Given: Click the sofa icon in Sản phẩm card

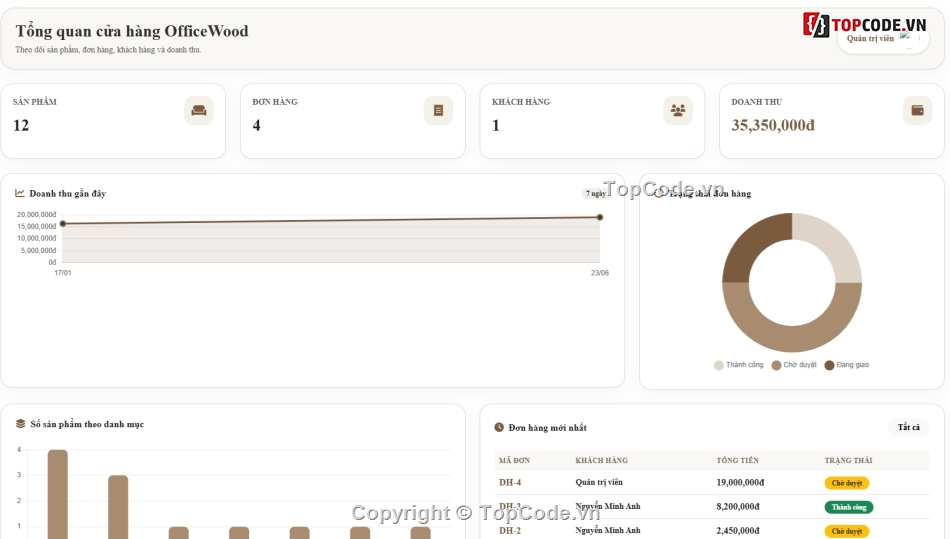Looking at the screenshot, I should [x=199, y=110].
